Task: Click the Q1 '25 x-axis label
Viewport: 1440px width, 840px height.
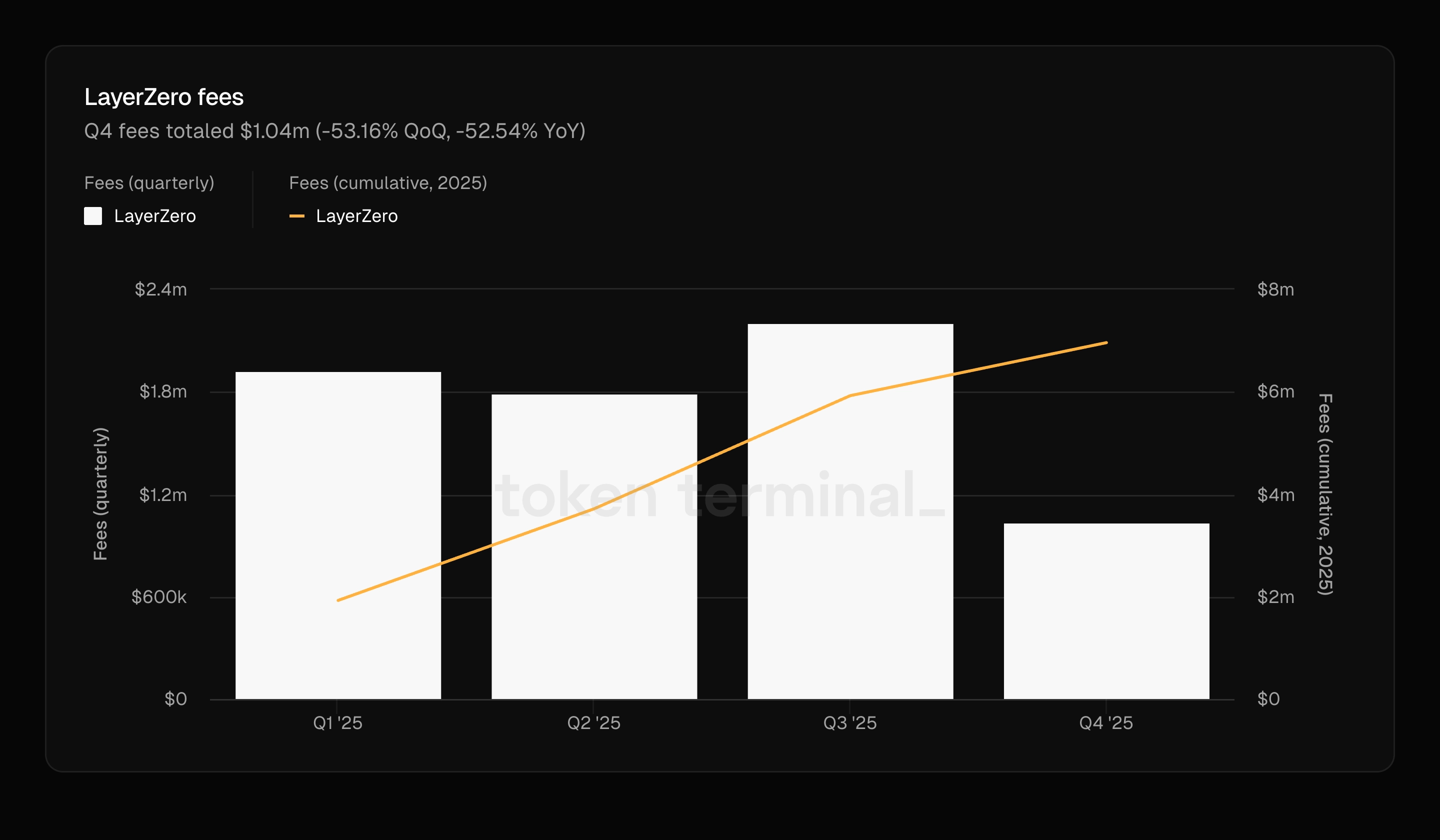Action: click(337, 723)
